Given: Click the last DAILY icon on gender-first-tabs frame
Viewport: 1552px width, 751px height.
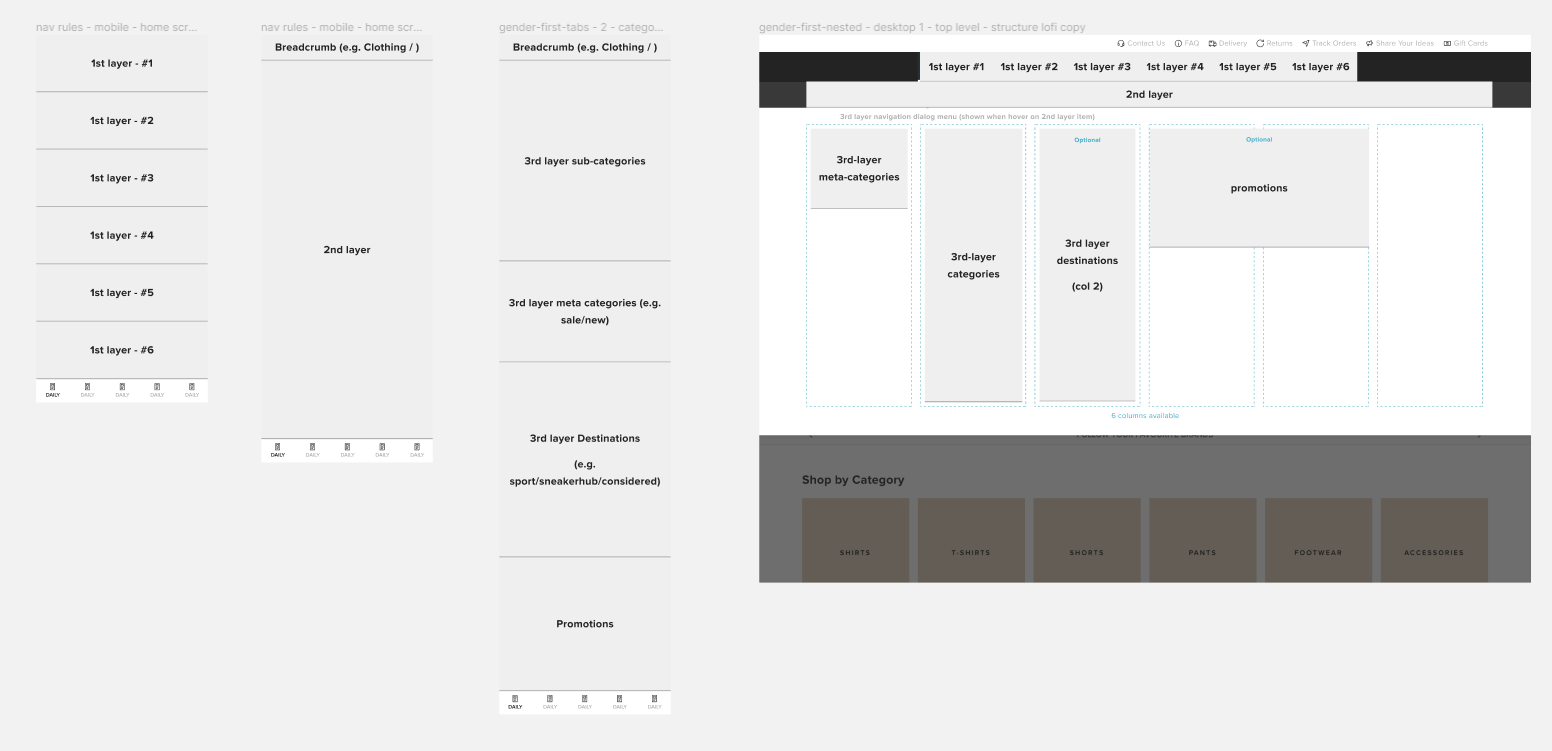Looking at the screenshot, I should click(652, 699).
